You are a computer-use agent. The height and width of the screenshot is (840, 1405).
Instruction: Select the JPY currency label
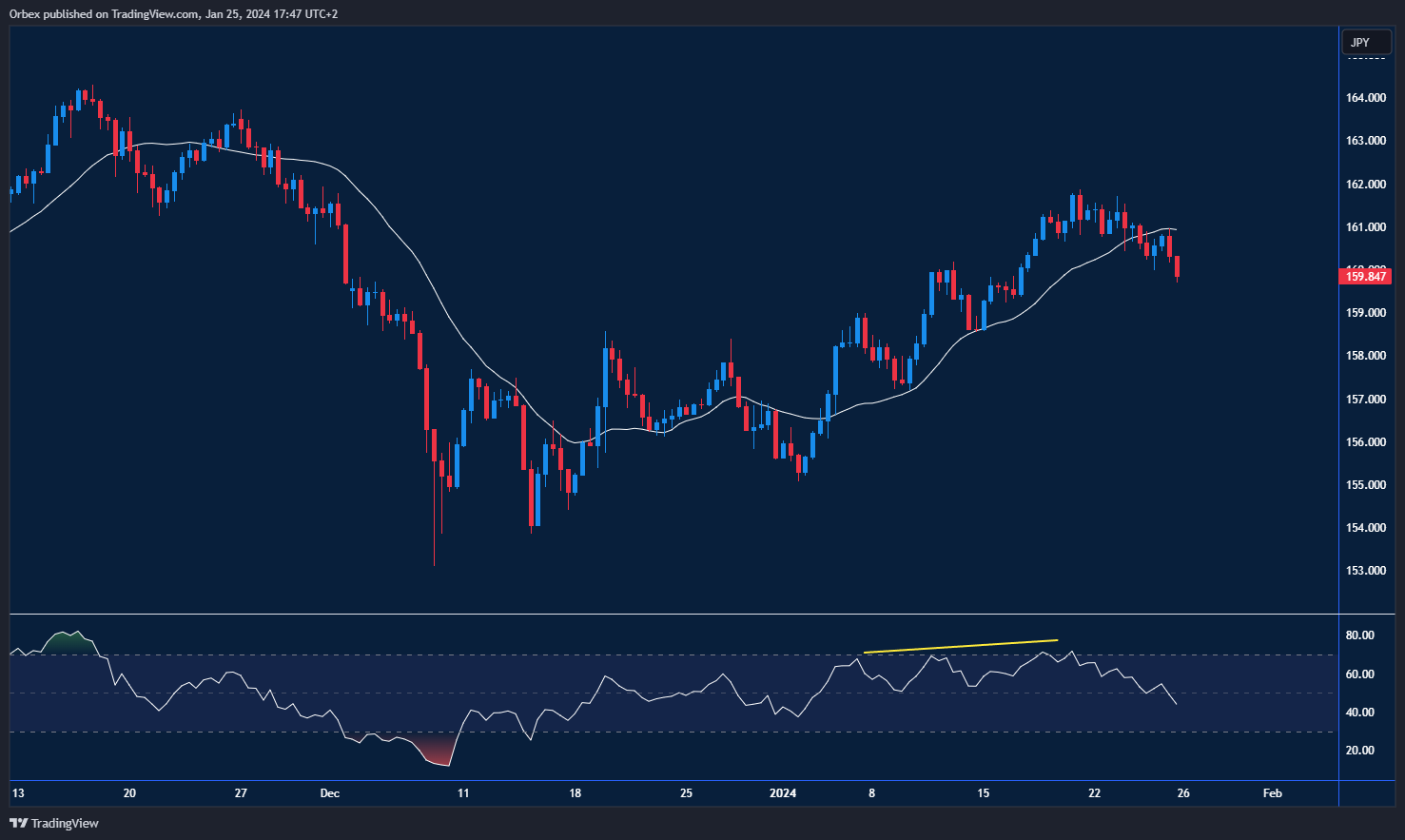[x=1365, y=42]
